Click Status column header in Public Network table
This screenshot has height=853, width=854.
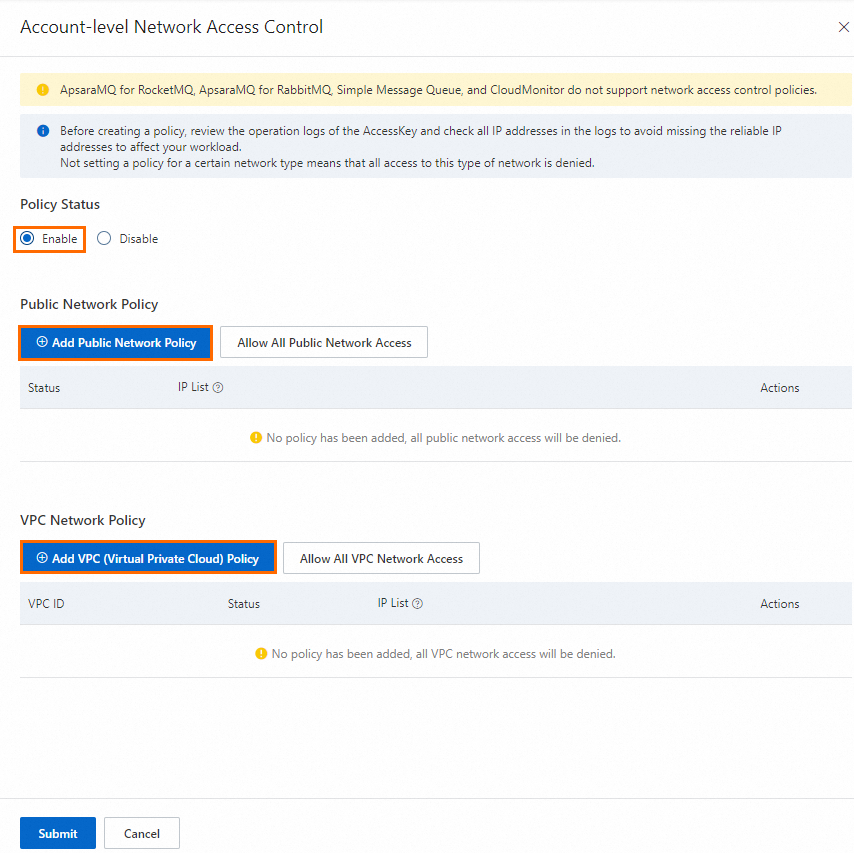44,388
